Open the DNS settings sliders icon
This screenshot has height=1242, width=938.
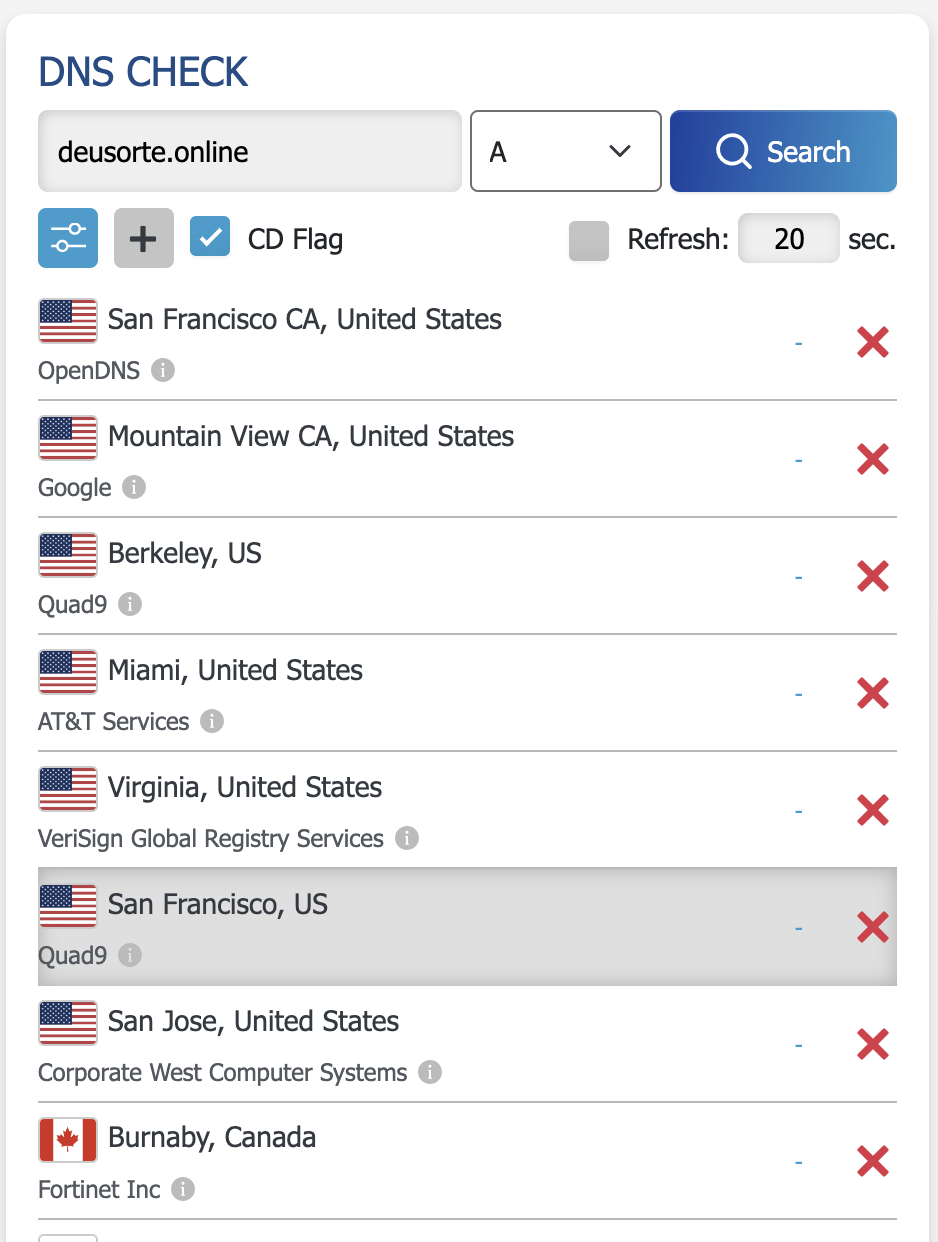click(x=68, y=238)
